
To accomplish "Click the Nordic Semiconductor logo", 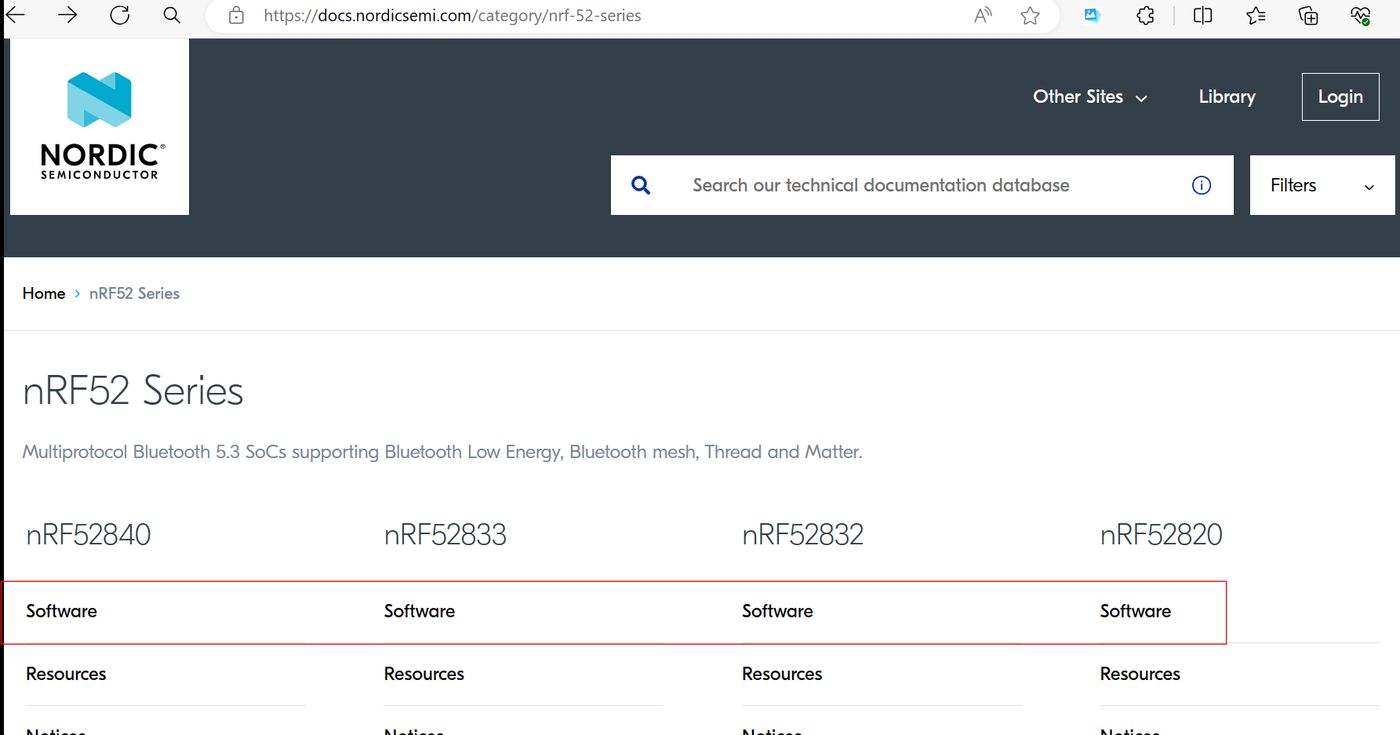I will pos(99,126).
